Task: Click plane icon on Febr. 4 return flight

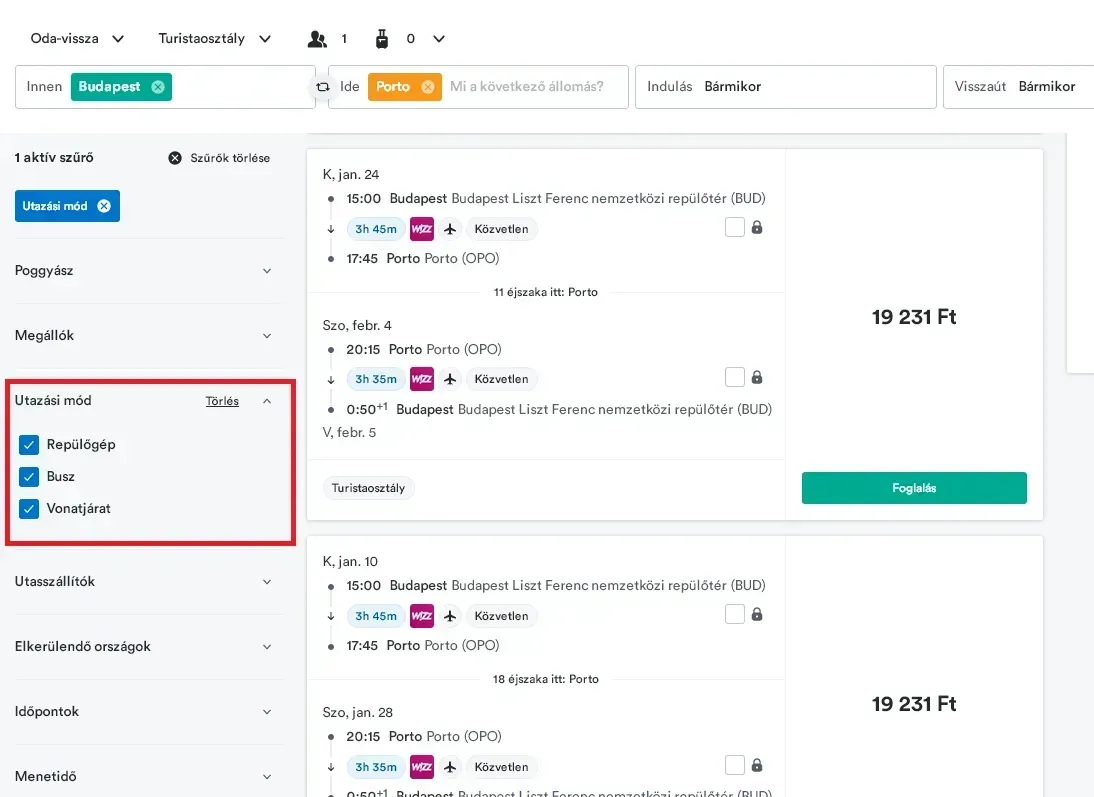Action: [450, 379]
